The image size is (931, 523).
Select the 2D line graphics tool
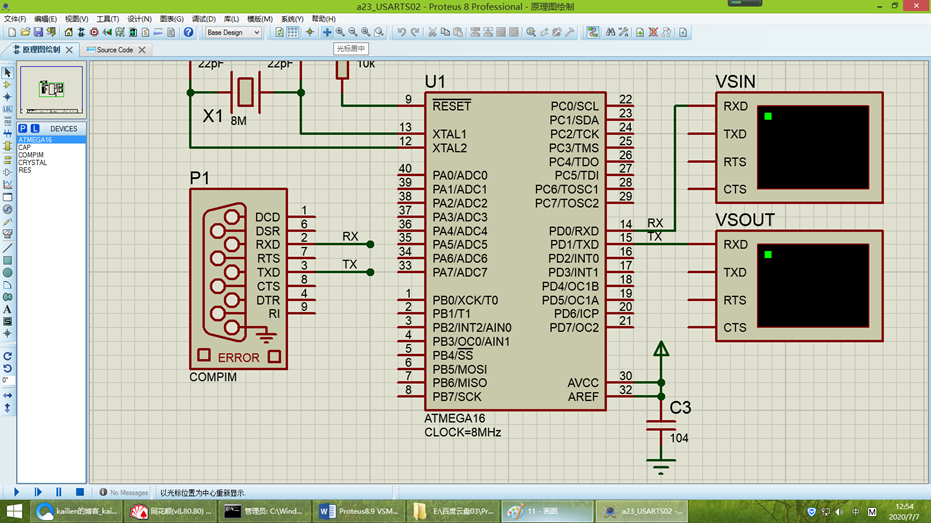coord(7,248)
